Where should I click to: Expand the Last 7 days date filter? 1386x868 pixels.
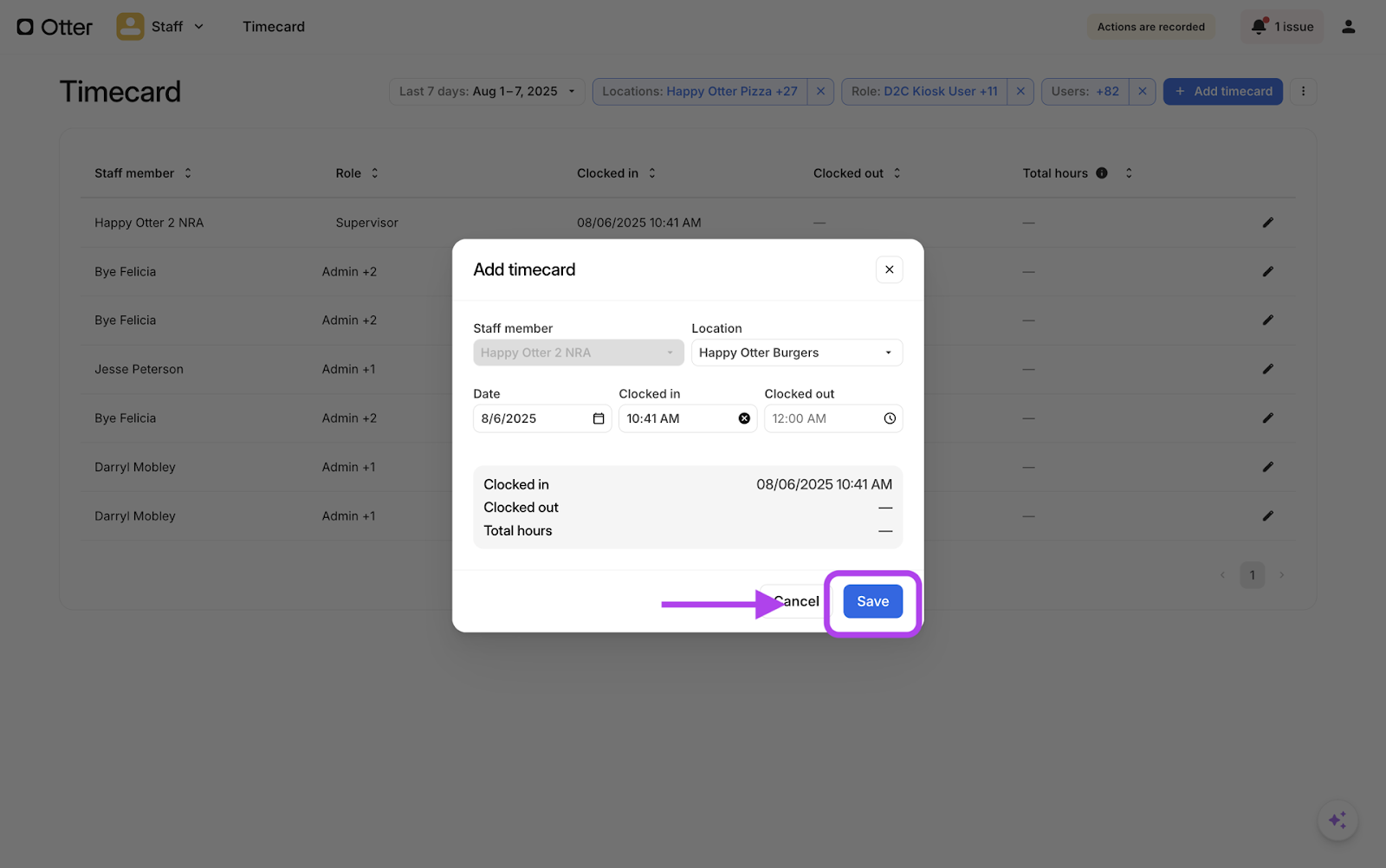click(487, 91)
